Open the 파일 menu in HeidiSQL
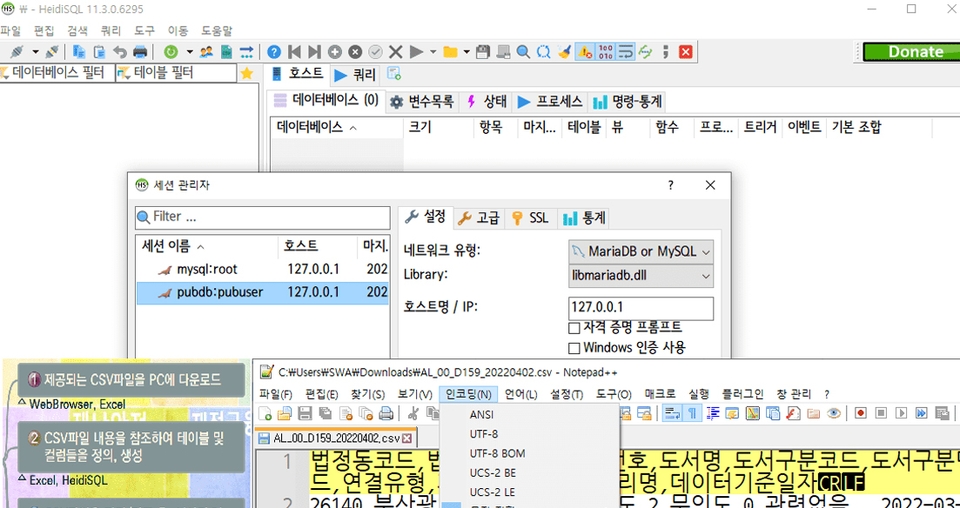 point(10,31)
